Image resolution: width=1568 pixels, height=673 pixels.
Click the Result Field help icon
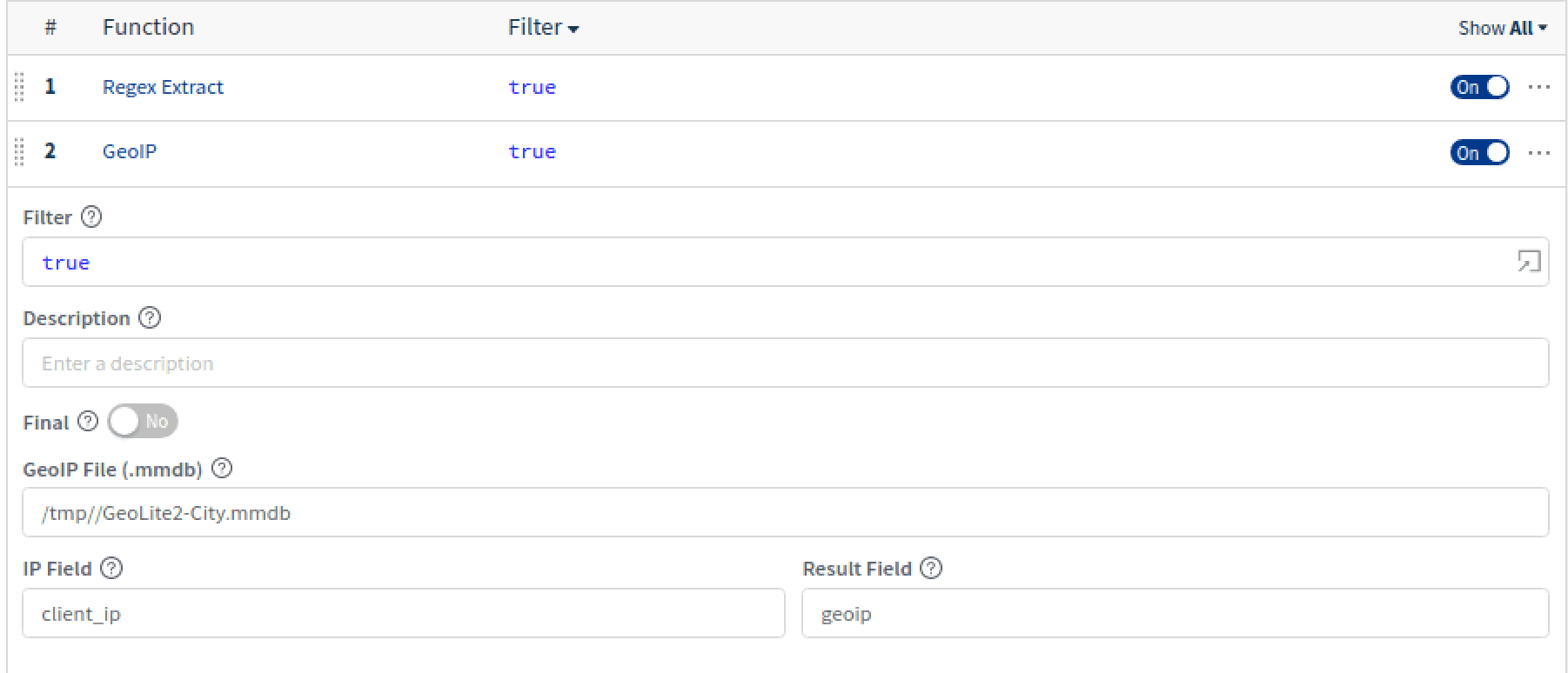931,568
